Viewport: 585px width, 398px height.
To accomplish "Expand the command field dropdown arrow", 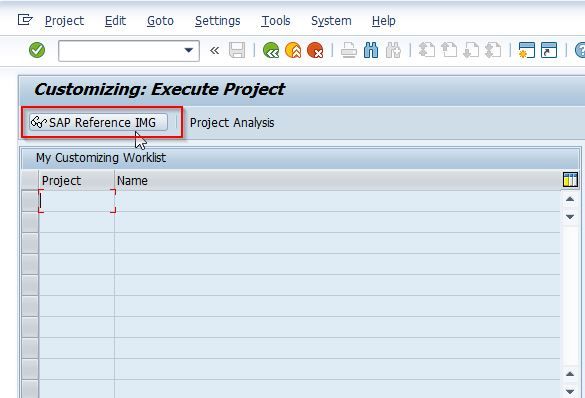I will tap(189, 50).
